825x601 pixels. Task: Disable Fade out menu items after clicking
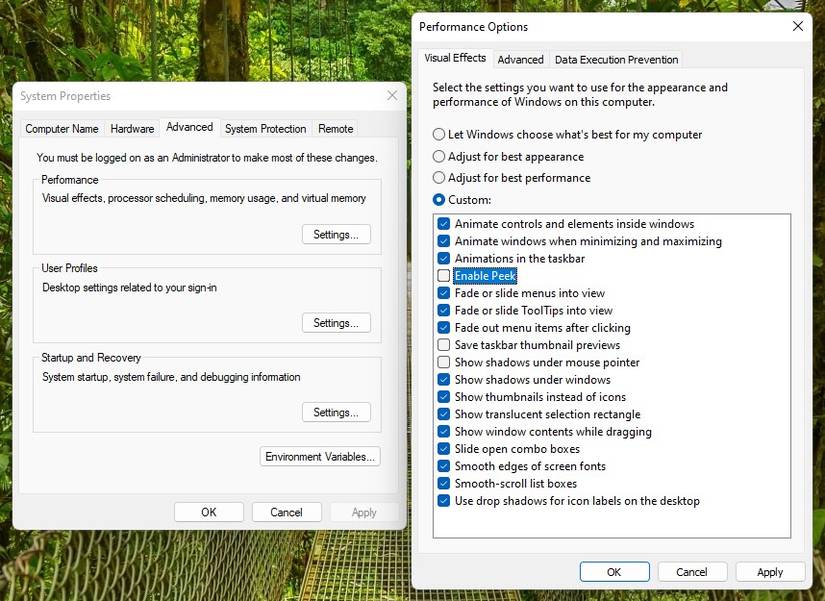tap(444, 328)
